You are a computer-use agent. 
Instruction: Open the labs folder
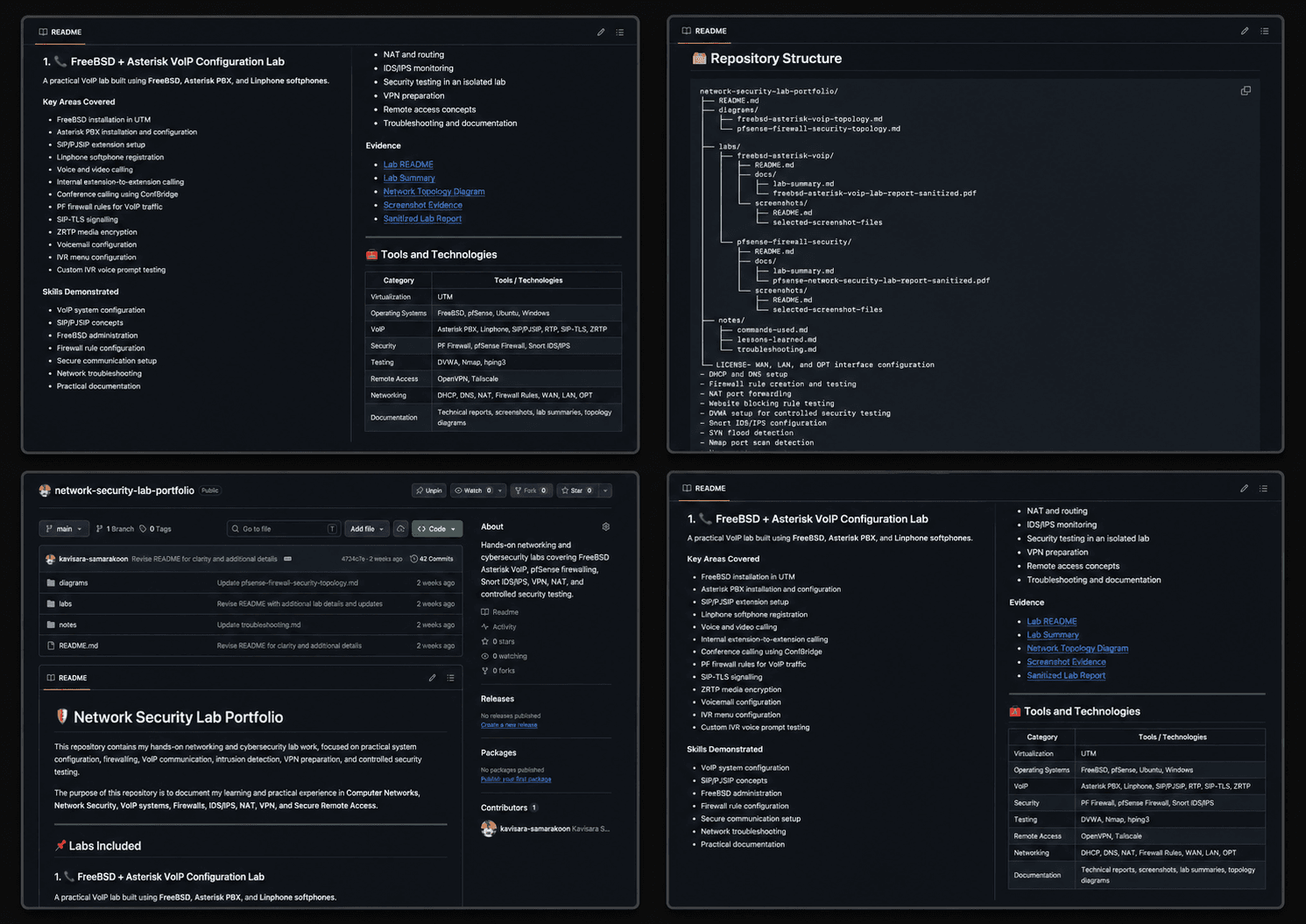(66, 603)
